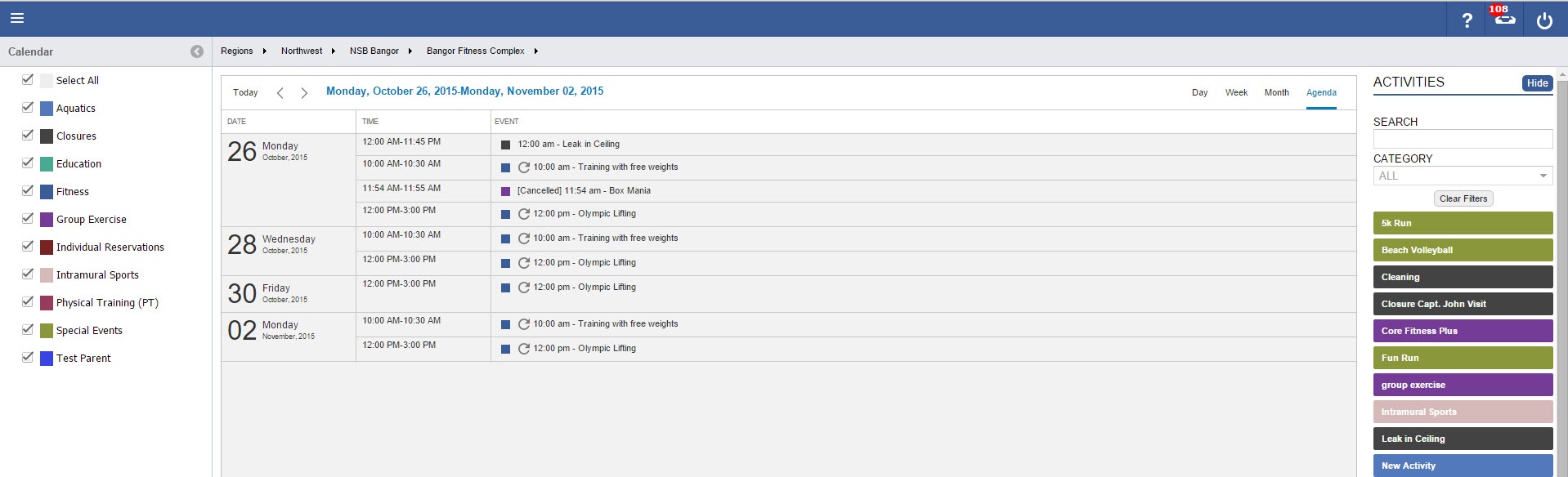Screen dimensions: 1568x477
Task: Toggle the Select All checkbox
Action: 28,79
